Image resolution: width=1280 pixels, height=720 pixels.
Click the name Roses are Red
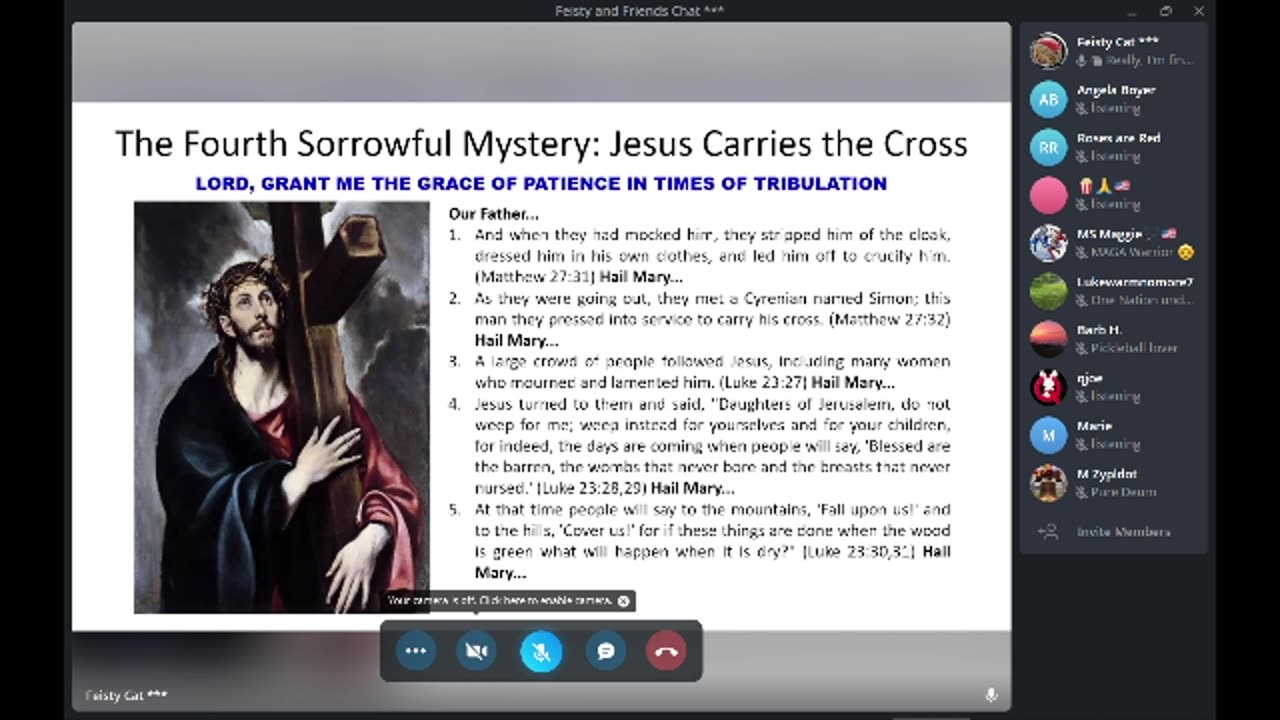point(1118,138)
